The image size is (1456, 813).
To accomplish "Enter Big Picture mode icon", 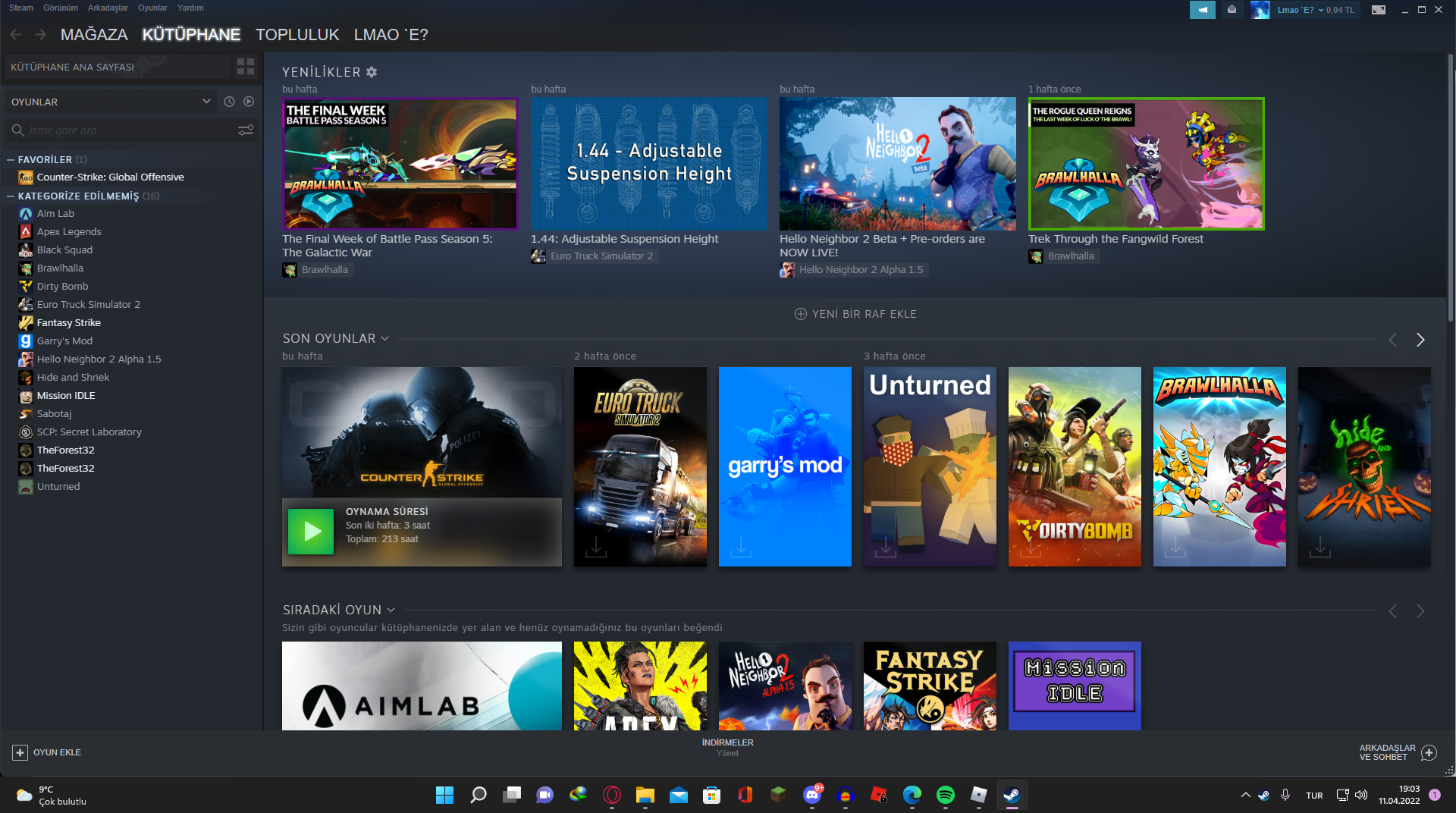I will click(1379, 10).
